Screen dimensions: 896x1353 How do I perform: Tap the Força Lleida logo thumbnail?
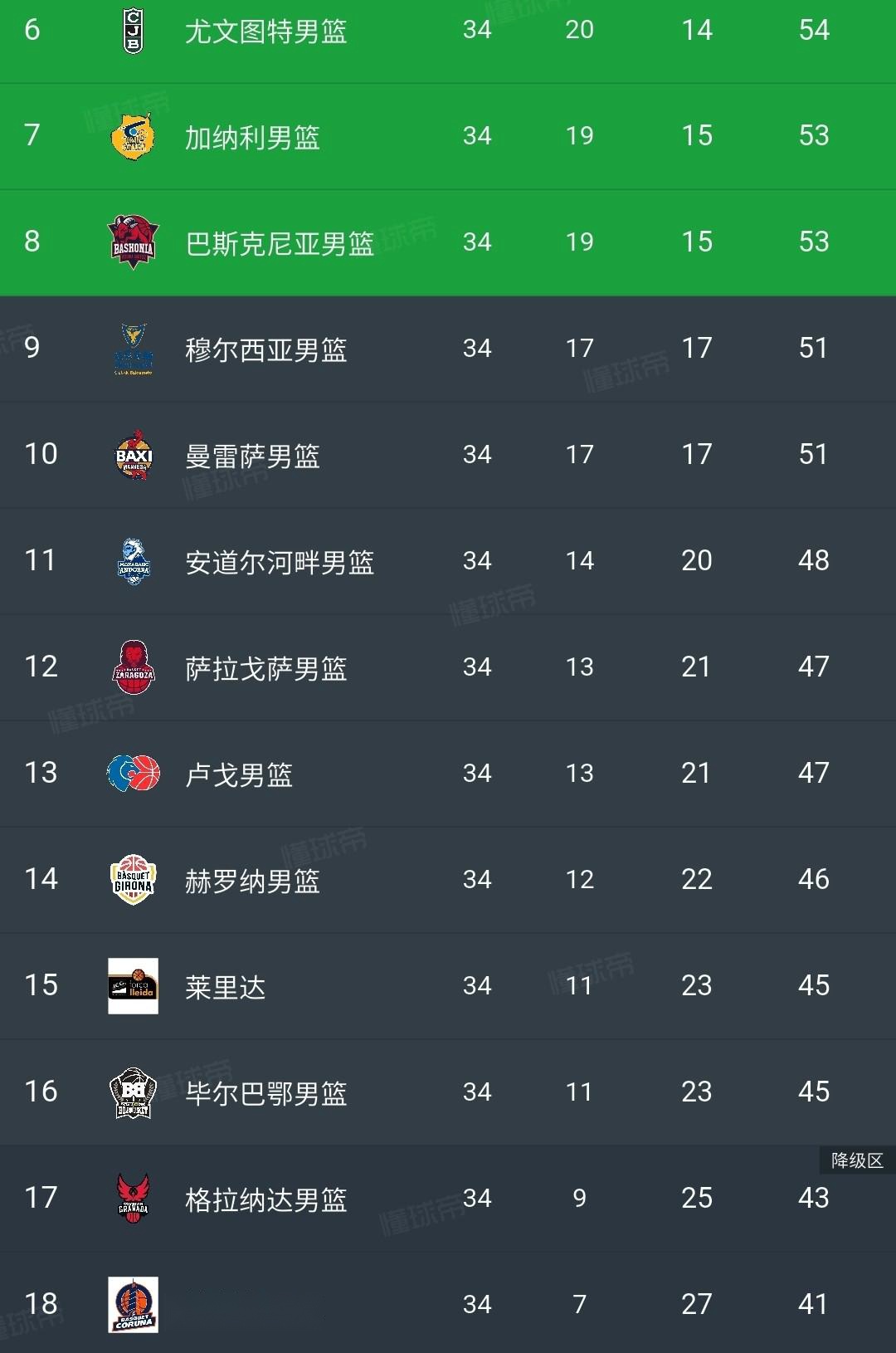click(x=133, y=986)
